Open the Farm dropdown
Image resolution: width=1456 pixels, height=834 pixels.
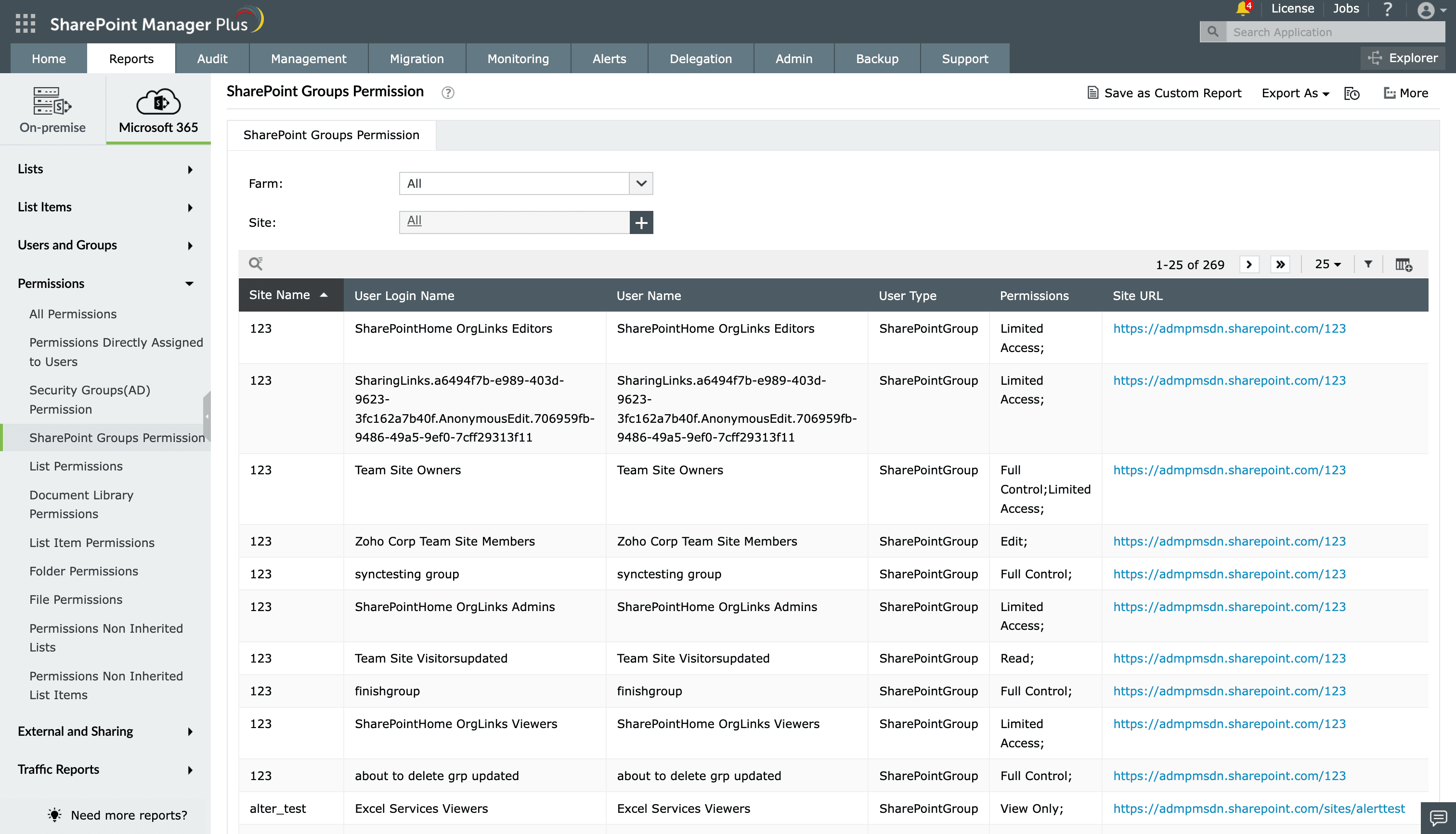coord(526,183)
